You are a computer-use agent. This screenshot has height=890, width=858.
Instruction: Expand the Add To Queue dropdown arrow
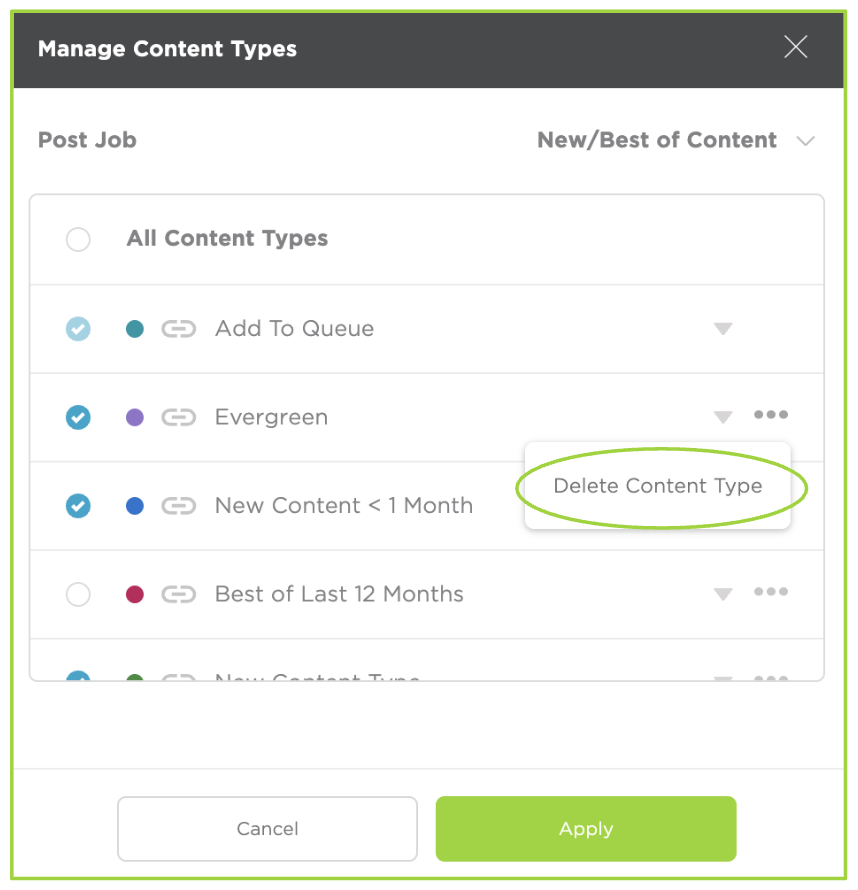pyautogui.click(x=723, y=329)
